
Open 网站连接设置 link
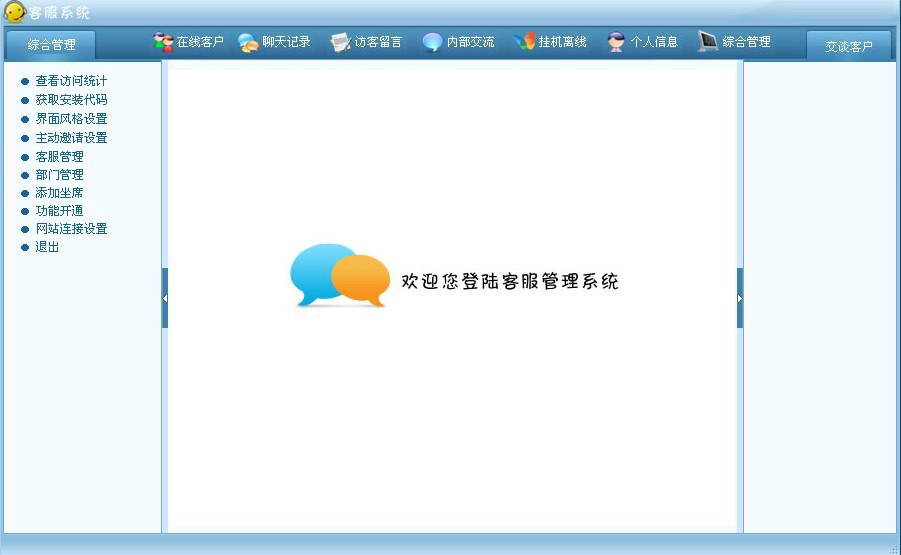71,229
